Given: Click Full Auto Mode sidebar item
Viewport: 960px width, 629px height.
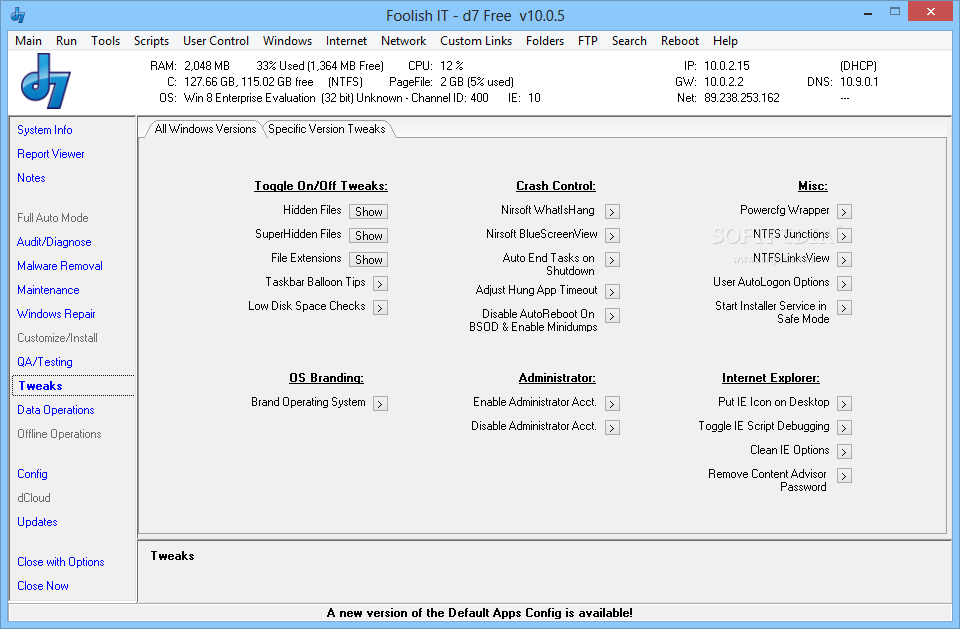Looking at the screenshot, I should click(x=53, y=218).
